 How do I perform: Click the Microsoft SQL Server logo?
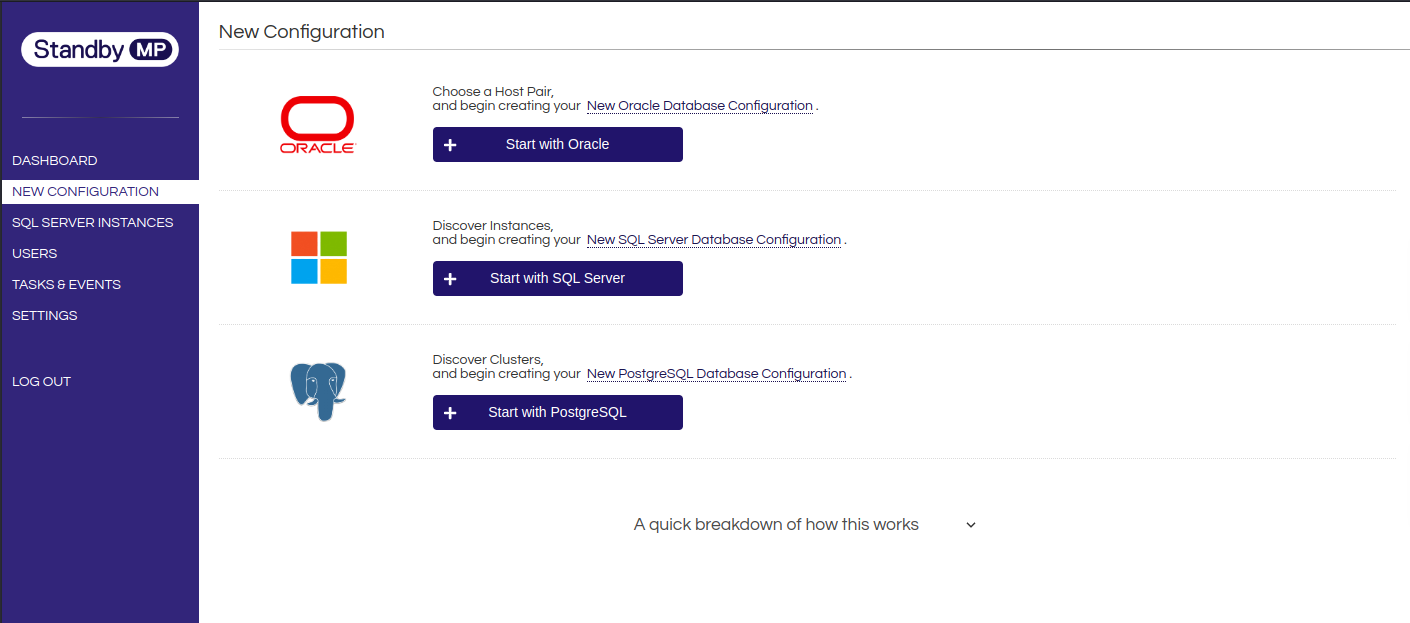point(318,257)
